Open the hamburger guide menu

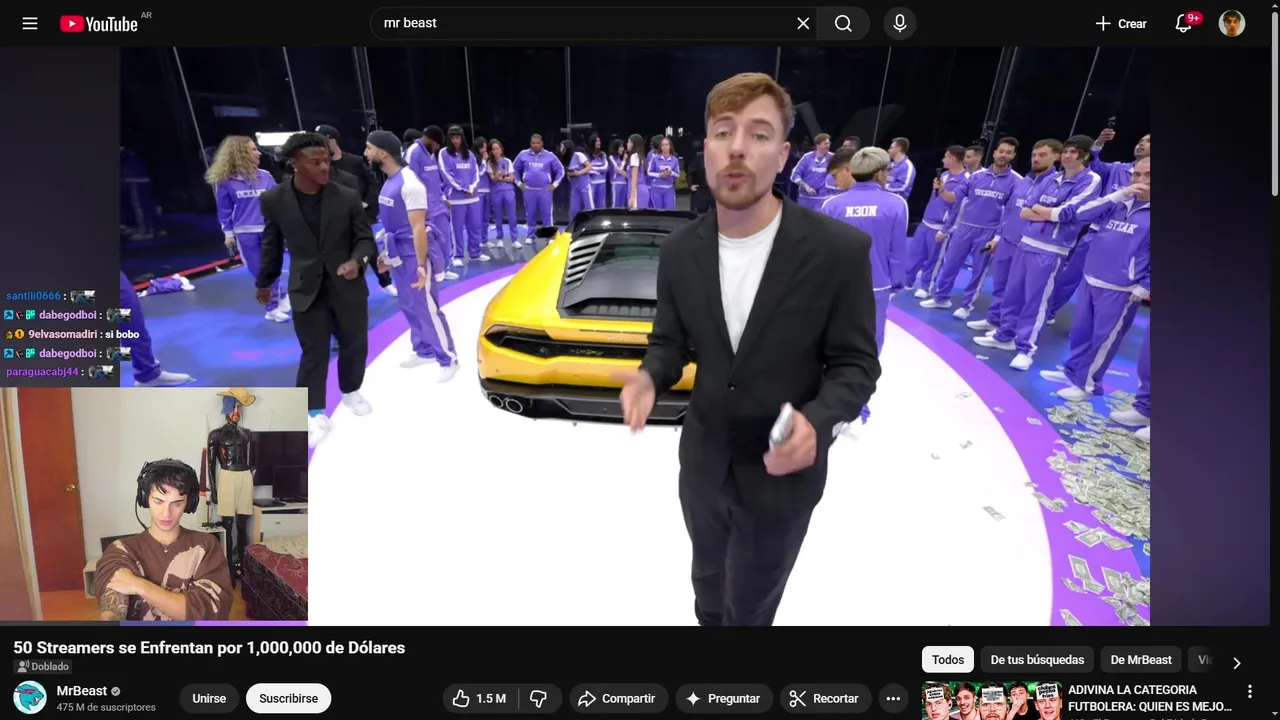[30, 23]
